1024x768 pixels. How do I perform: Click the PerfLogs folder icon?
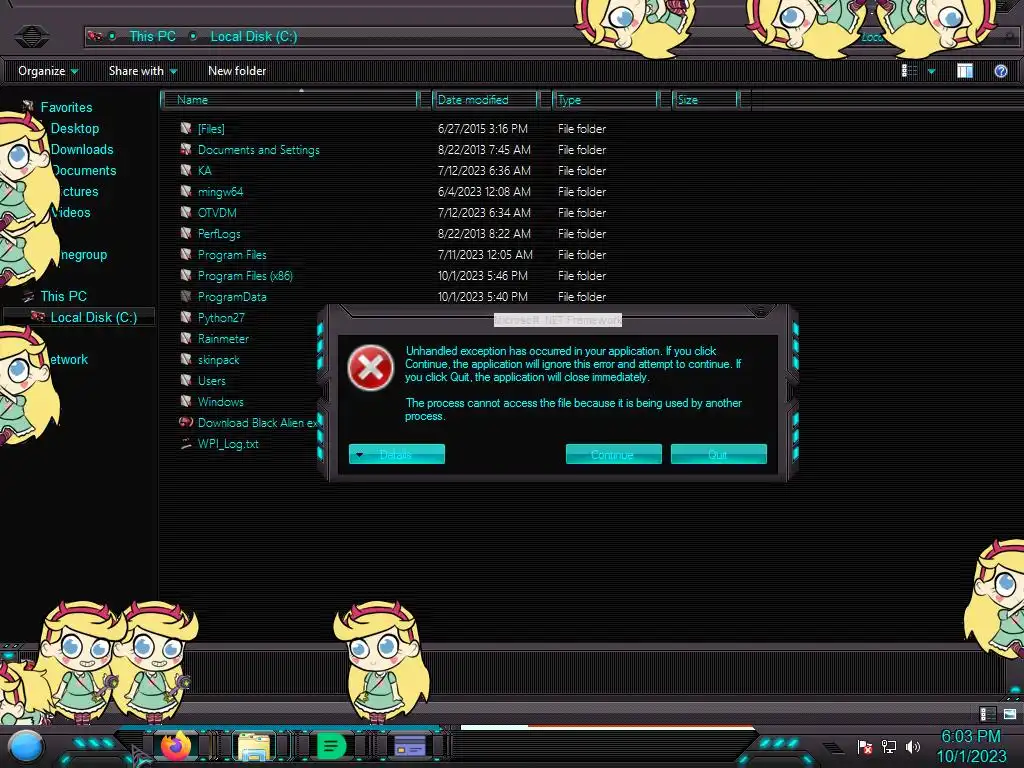[186, 233]
